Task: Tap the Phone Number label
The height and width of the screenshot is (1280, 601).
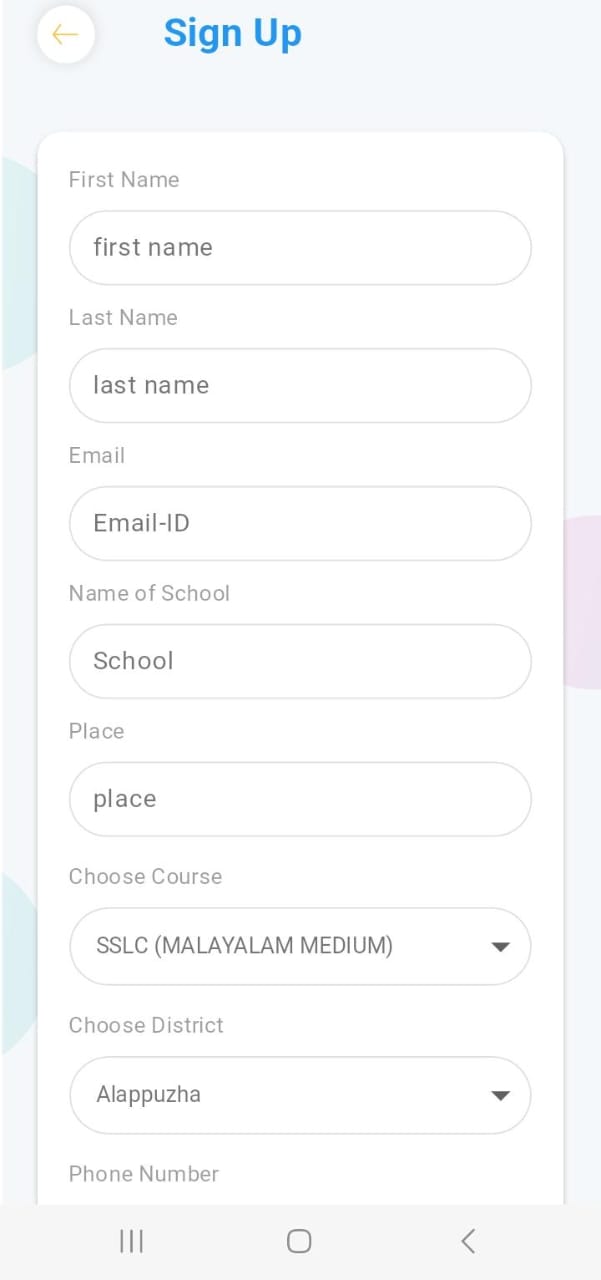Action: point(144,1174)
